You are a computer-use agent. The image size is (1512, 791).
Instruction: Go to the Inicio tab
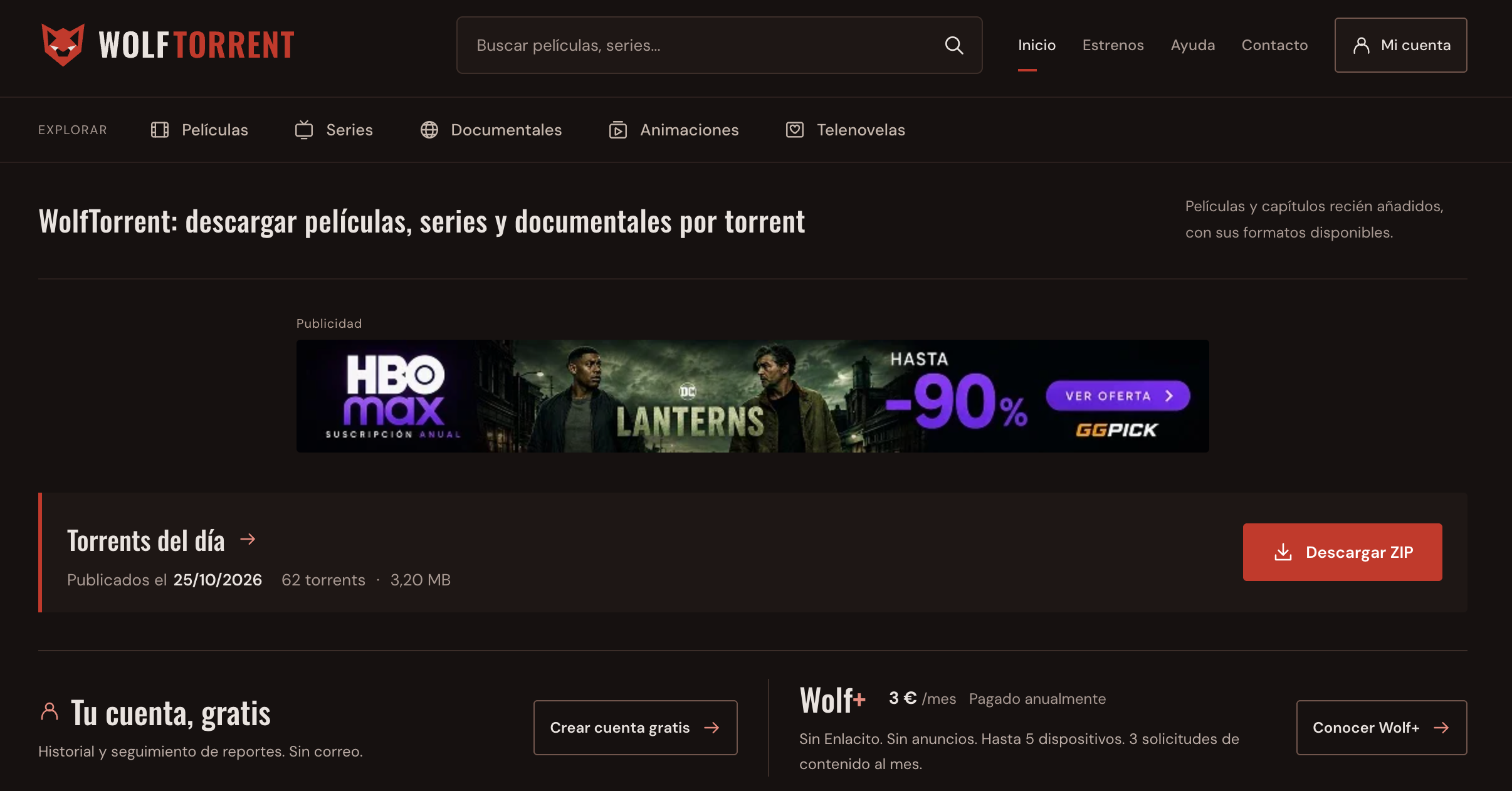pos(1037,45)
